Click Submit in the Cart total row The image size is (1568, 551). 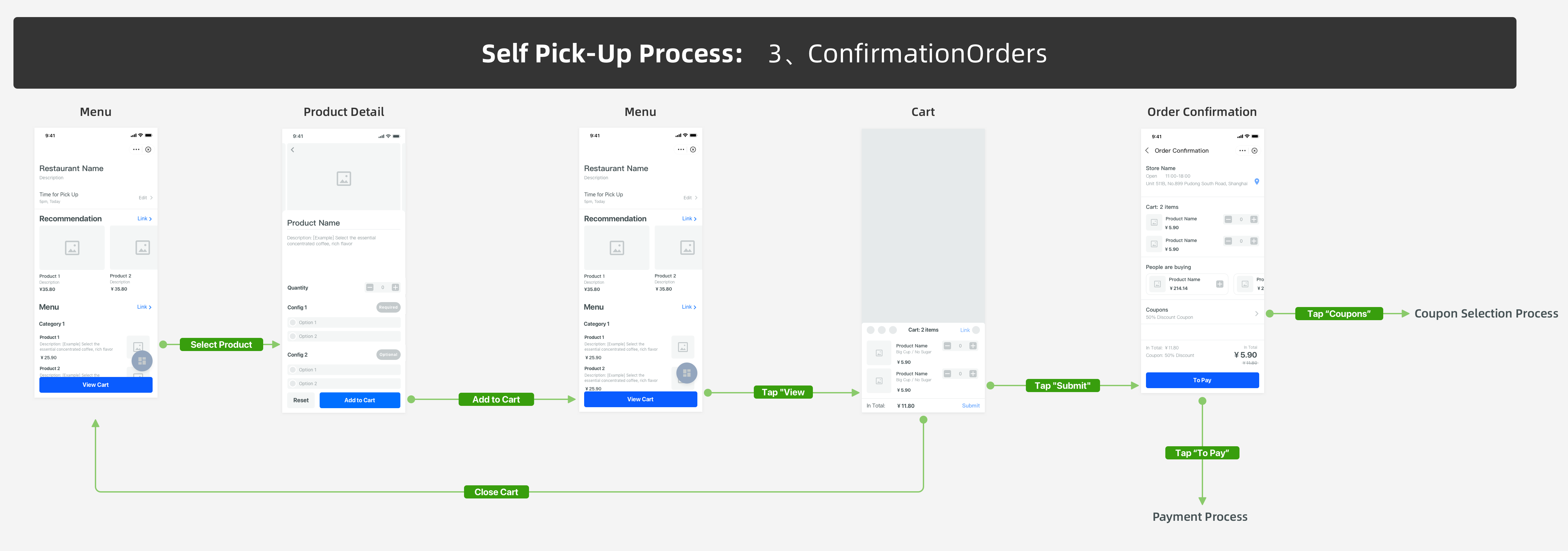tap(971, 406)
